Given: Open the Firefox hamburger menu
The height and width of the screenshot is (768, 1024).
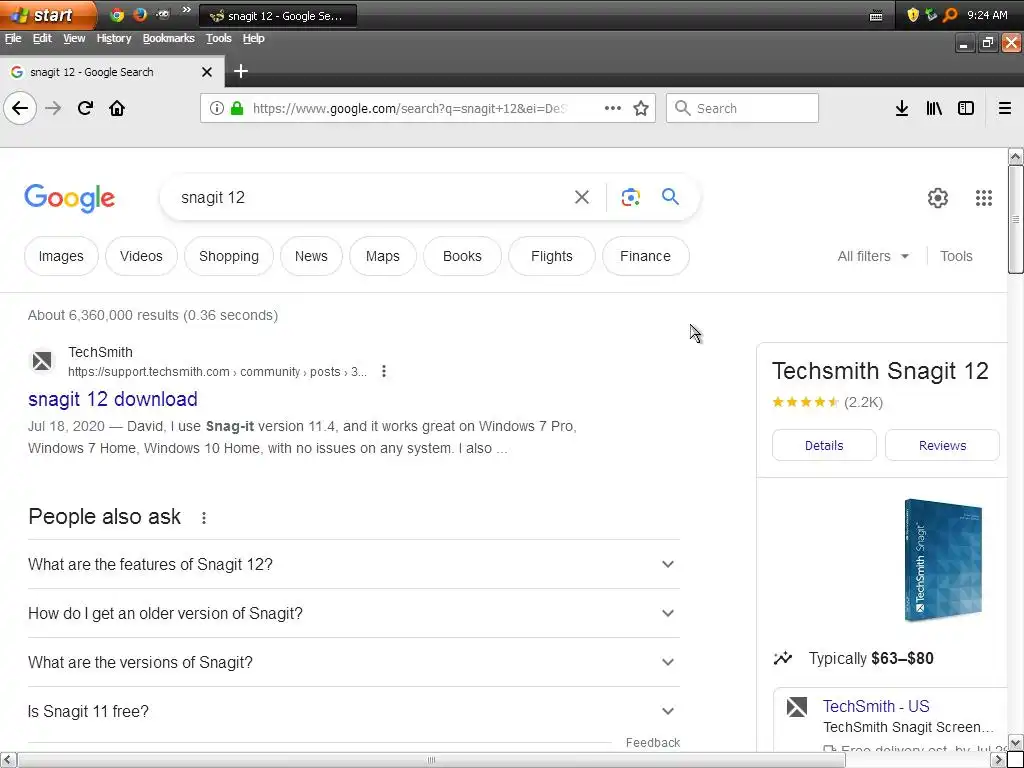Looking at the screenshot, I should [x=1005, y=108].
